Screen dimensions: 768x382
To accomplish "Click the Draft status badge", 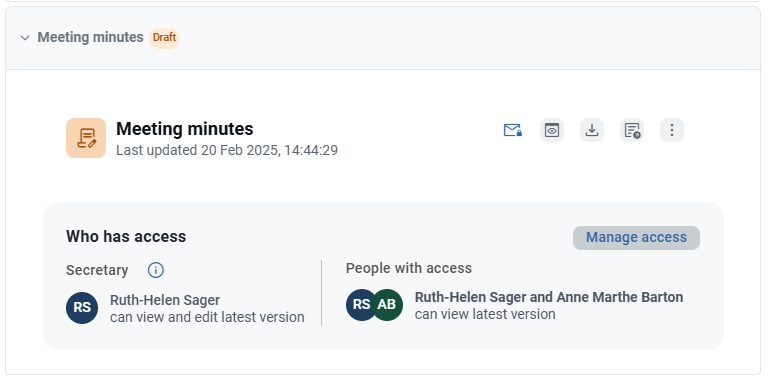I will [165, 38].
